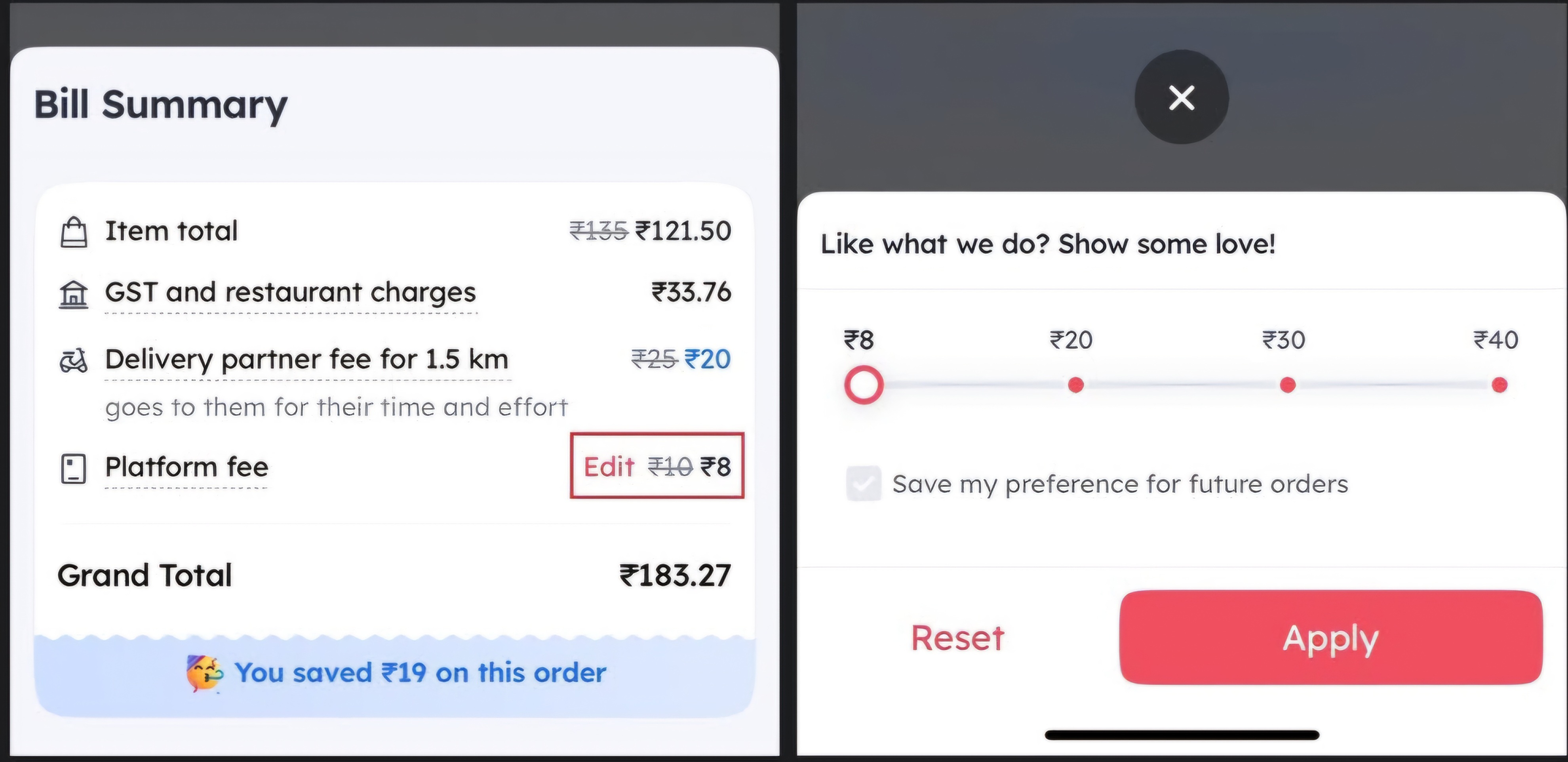This screenshot has width=1568, height=762.
Task: Click the Platform fee phone icon
Action: pyautogui.click(x=73, y=468)
